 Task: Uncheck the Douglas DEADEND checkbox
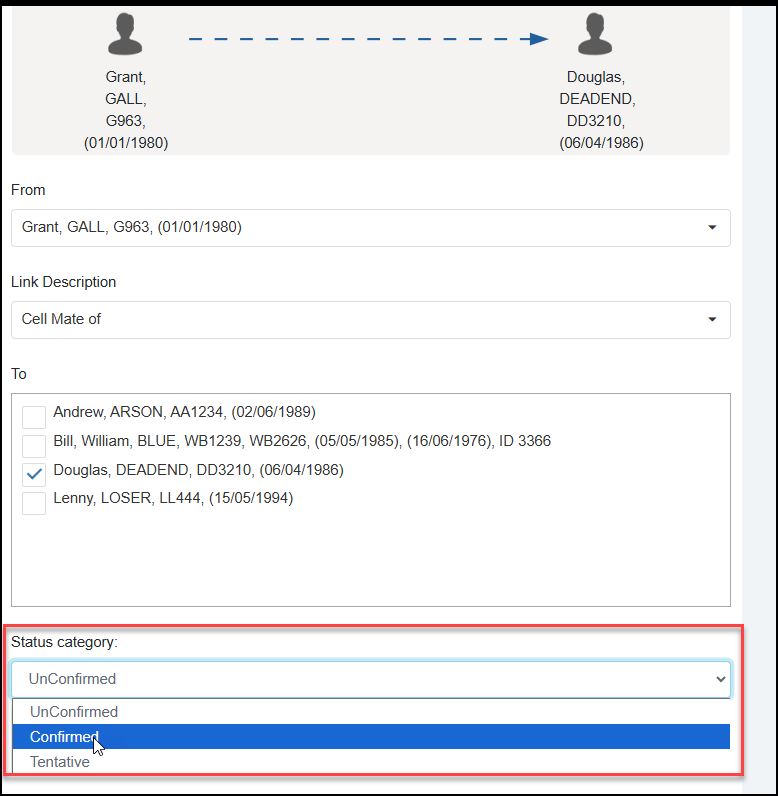pyautogui.click(x=34, y=475)
